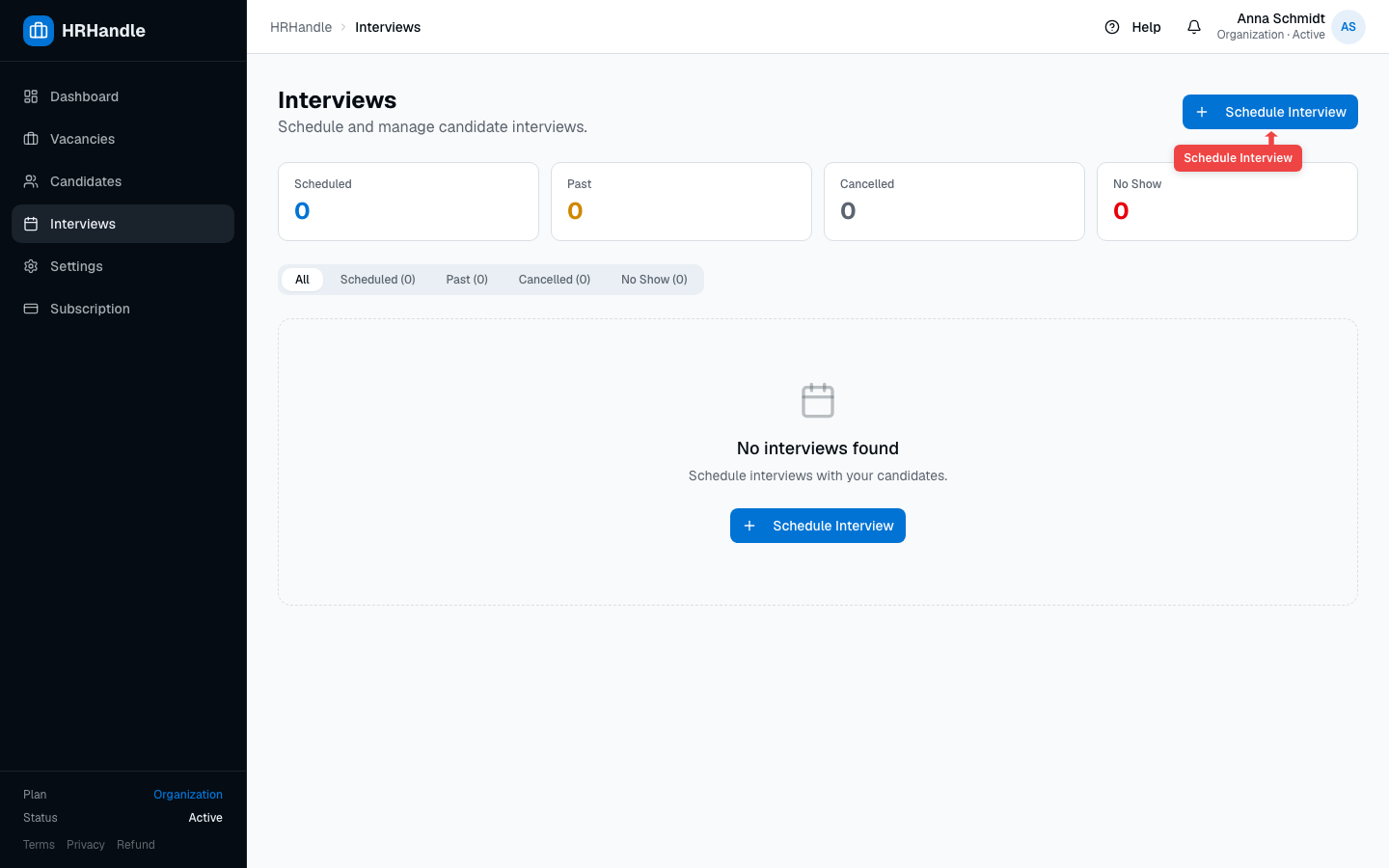Open the Subscription page
Viewport: 1389px width, 868px height.
tap(123, 309)
